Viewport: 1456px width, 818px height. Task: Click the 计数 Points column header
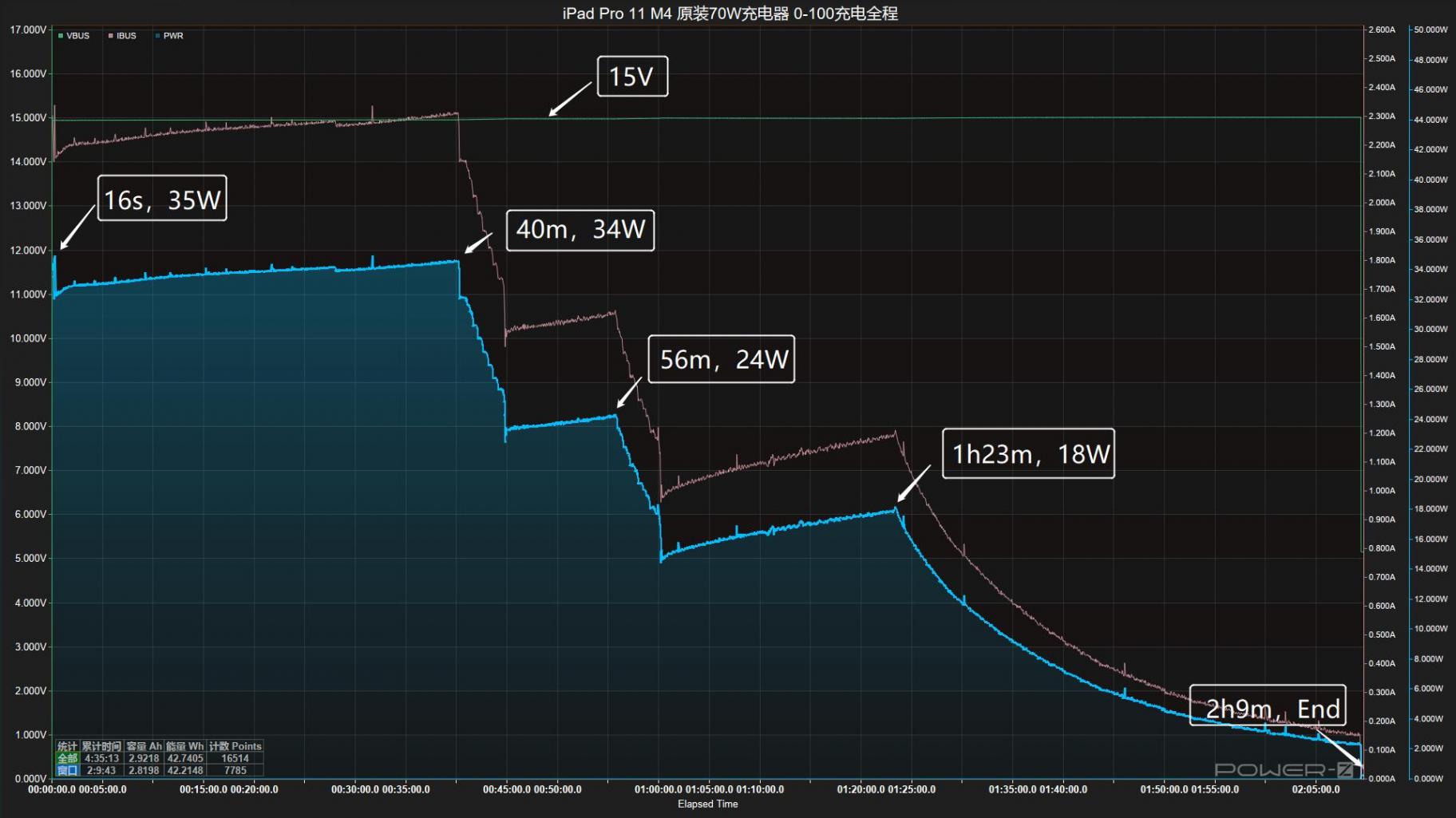point(235,746)
